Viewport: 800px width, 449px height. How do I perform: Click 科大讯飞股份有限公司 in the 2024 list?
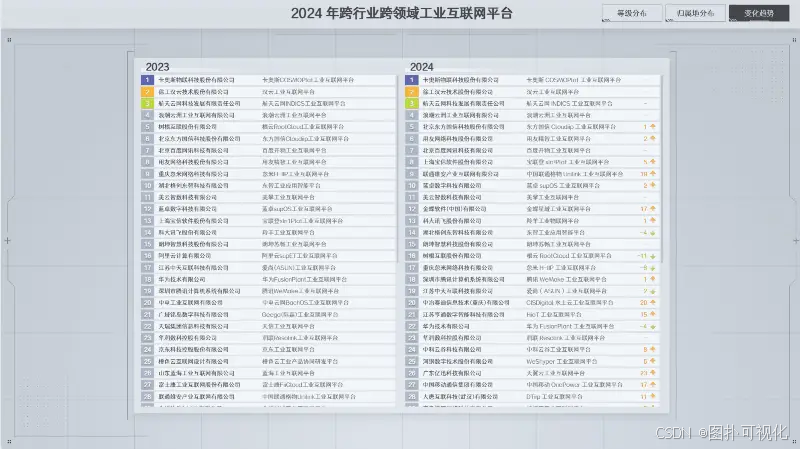point(452,221)
